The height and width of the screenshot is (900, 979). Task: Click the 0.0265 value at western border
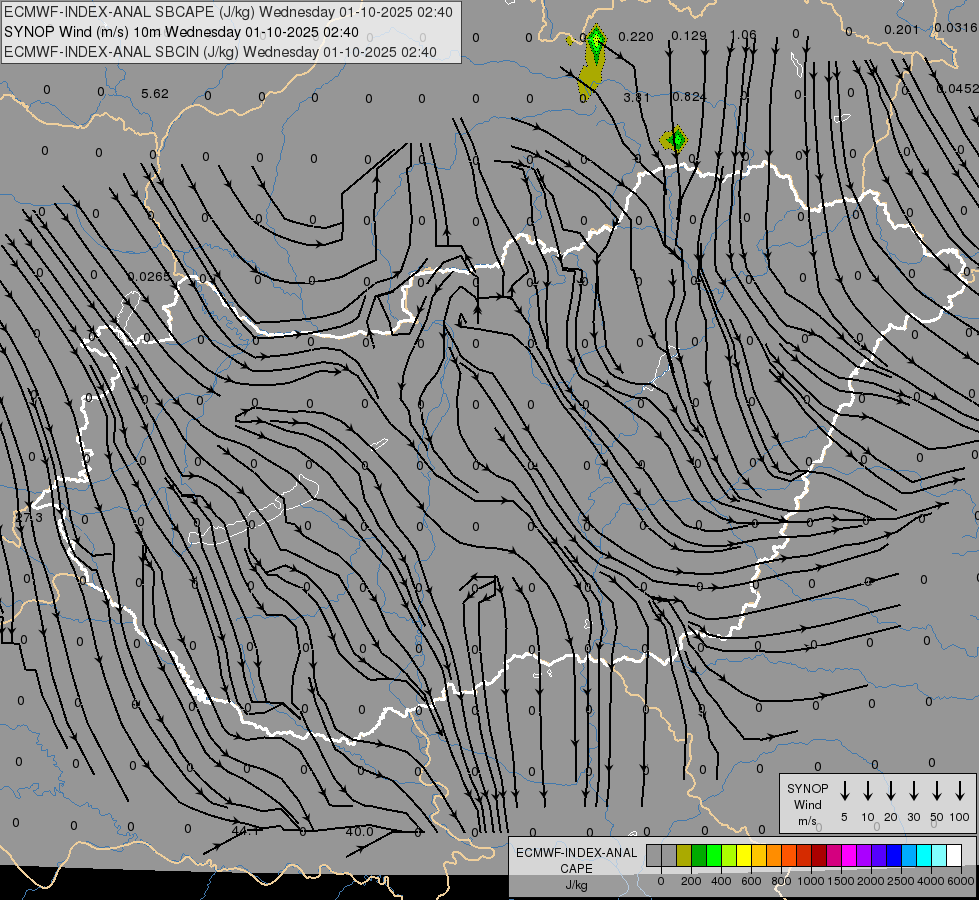tap(149, 277)
